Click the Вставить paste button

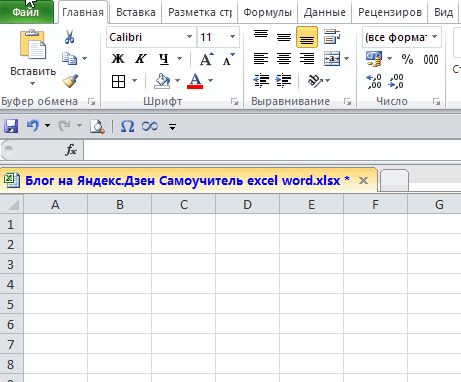coord(33,58)
